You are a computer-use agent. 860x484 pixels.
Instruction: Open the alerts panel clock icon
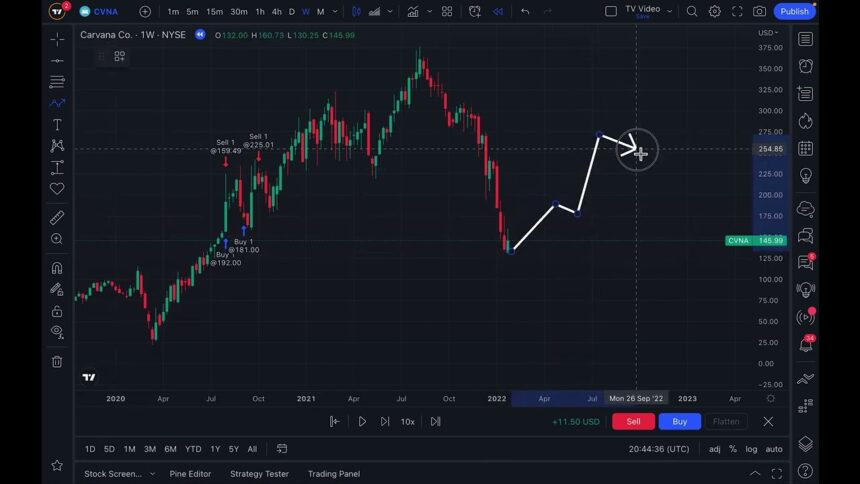pyautogui.click(x=806, y=66)
